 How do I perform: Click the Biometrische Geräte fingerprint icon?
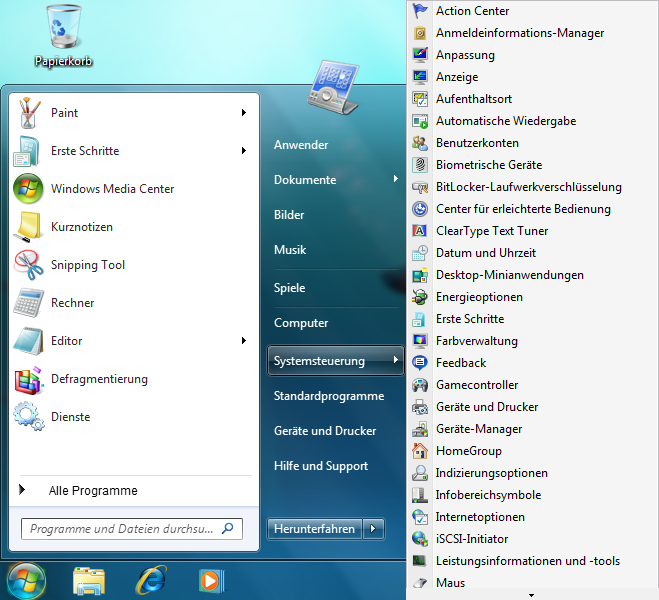[420, 165]
